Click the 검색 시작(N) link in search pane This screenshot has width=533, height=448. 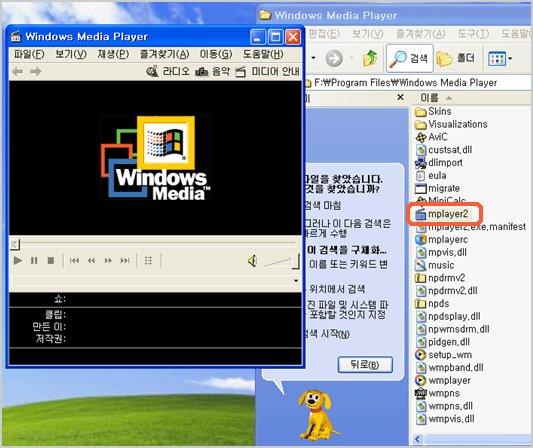(x=327, y=334)
